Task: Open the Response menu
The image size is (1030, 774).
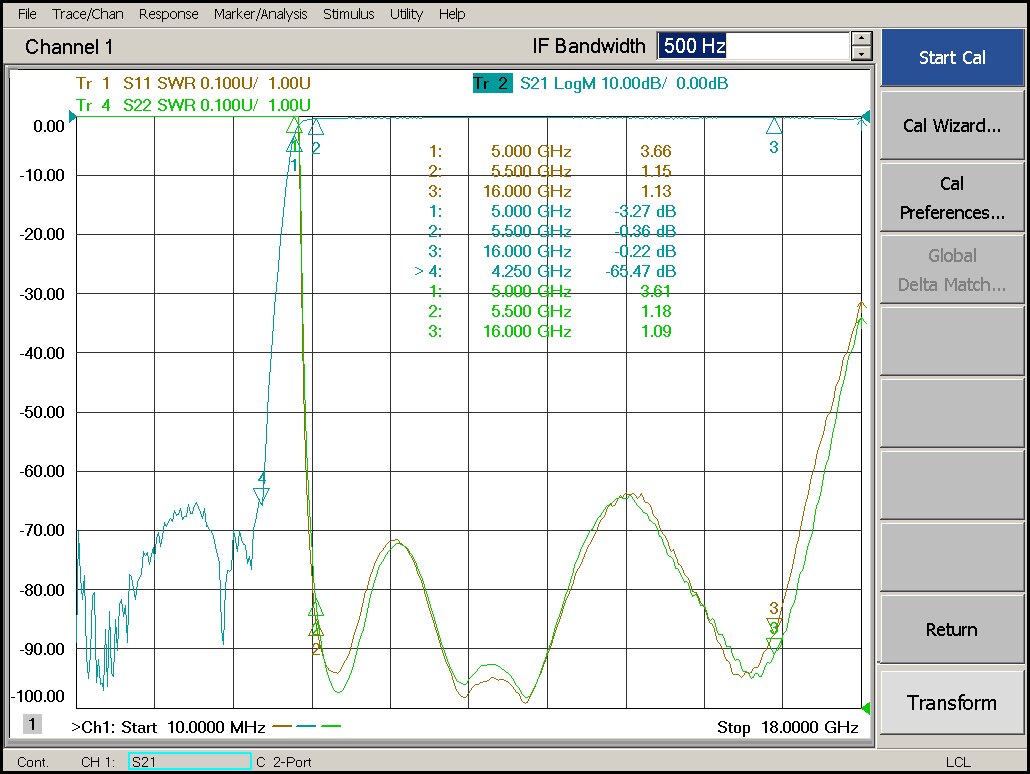Action: [168, 14]
